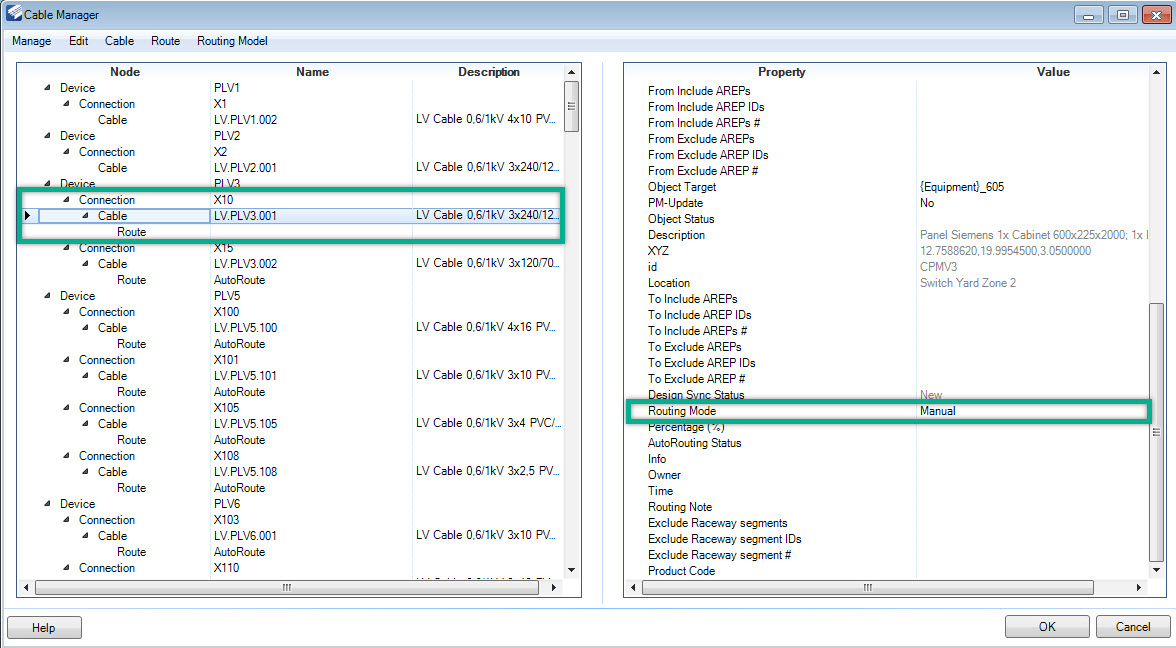Collapse the X15 Connection node
The width and height of the screenshot is (1176, 648).
pyautogui.click(x=67, y=248)
